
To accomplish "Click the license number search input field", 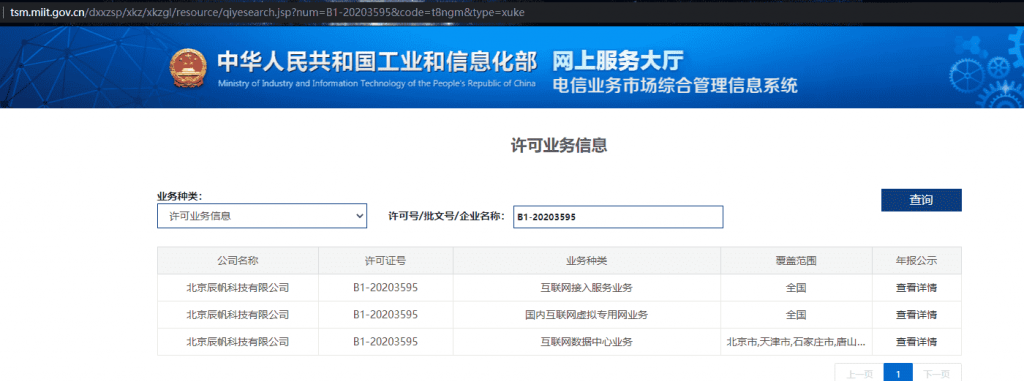I will [618, 217].
